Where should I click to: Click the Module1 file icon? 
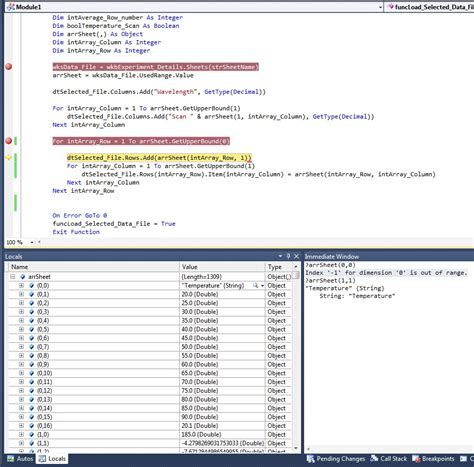(x=11, y=7)
